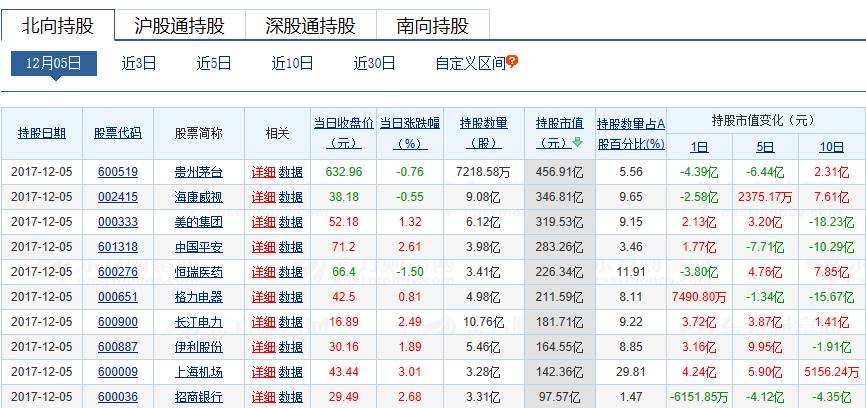
Task: Switch to 深股通持股 tab
Action: 310,25
